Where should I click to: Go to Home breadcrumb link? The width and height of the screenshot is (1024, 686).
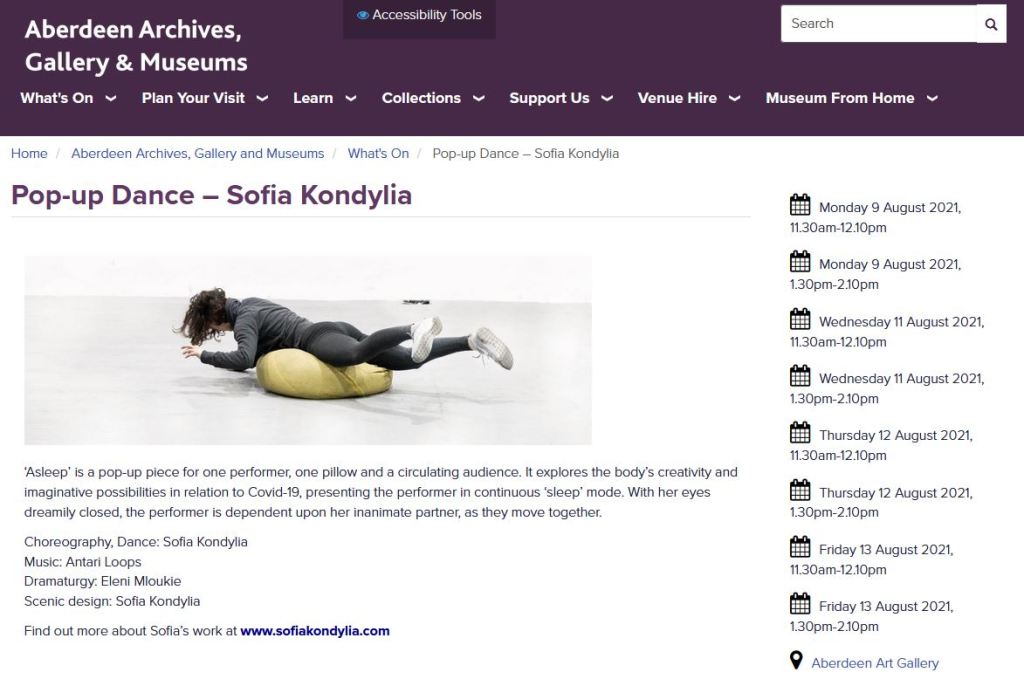tap(29, 154)
